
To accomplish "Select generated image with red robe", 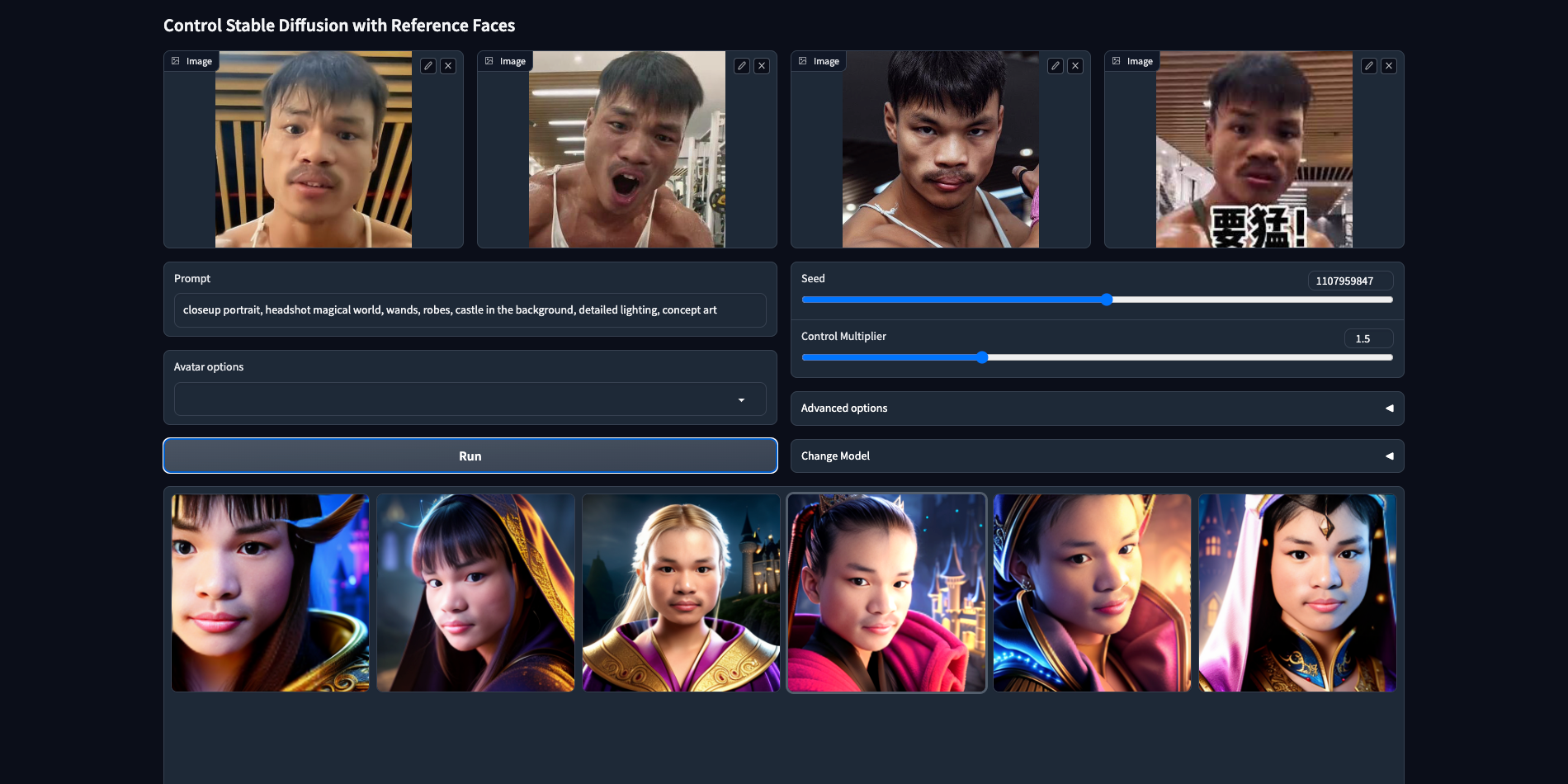I will 887,593.
